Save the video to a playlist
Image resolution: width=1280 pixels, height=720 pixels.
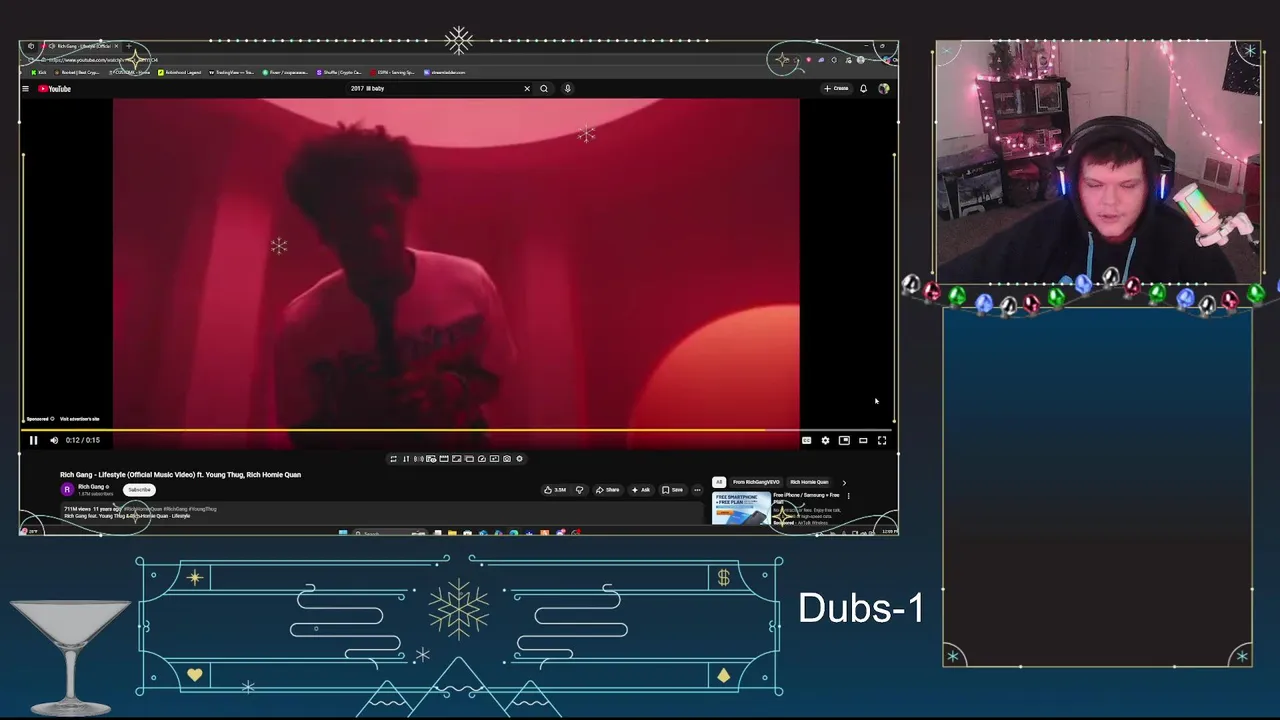672,490
